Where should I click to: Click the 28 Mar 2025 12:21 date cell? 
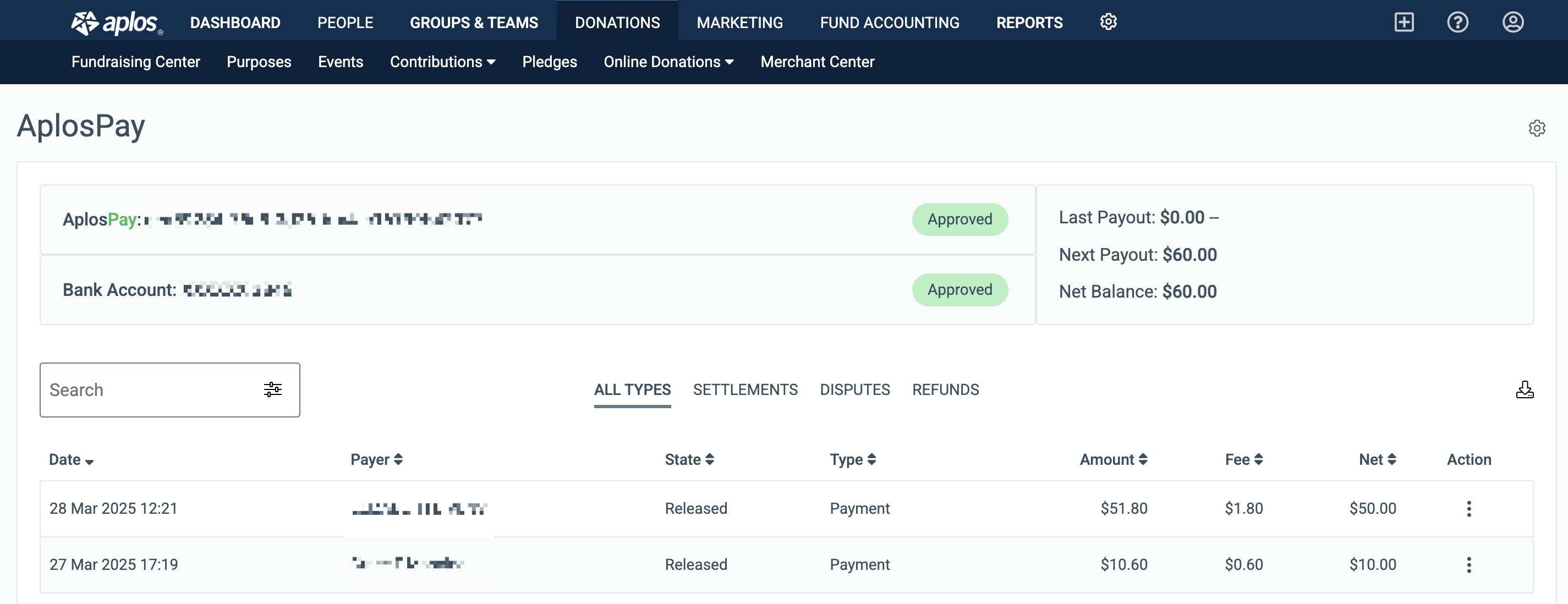point(113,508)
